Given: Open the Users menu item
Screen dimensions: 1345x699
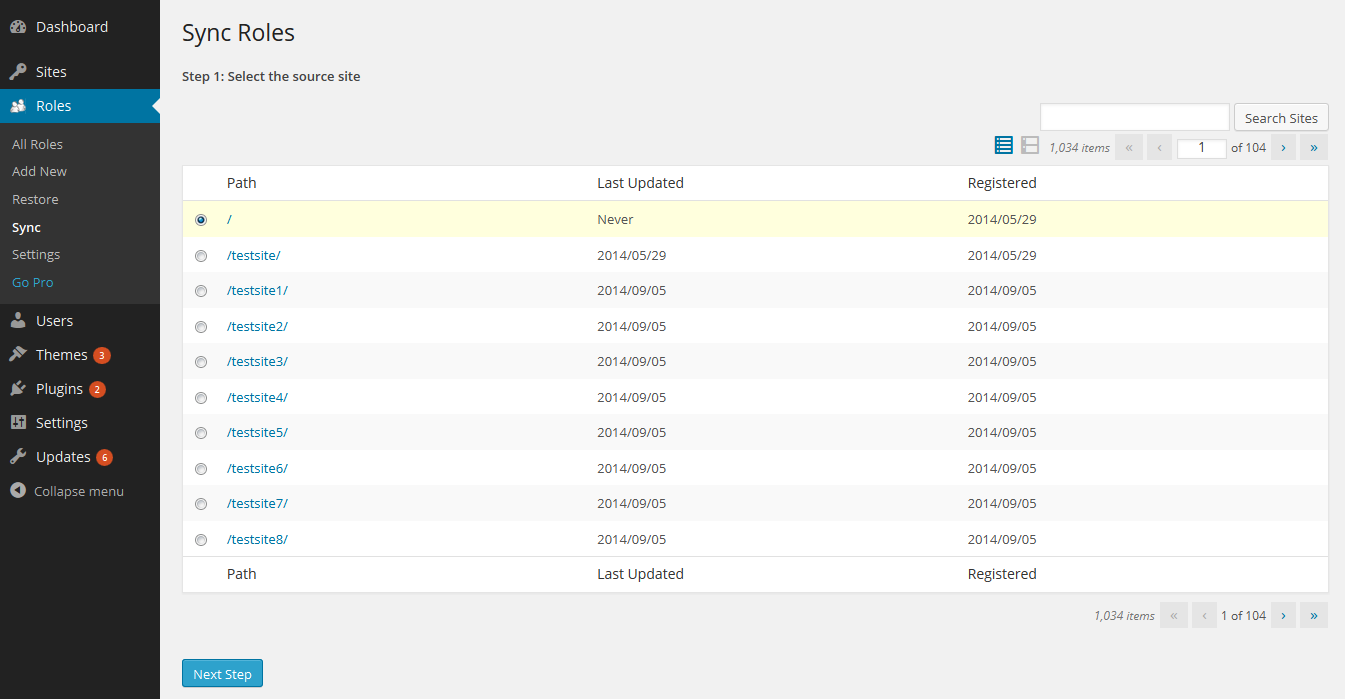Looking at the screenshot, I should coord(80,321).
